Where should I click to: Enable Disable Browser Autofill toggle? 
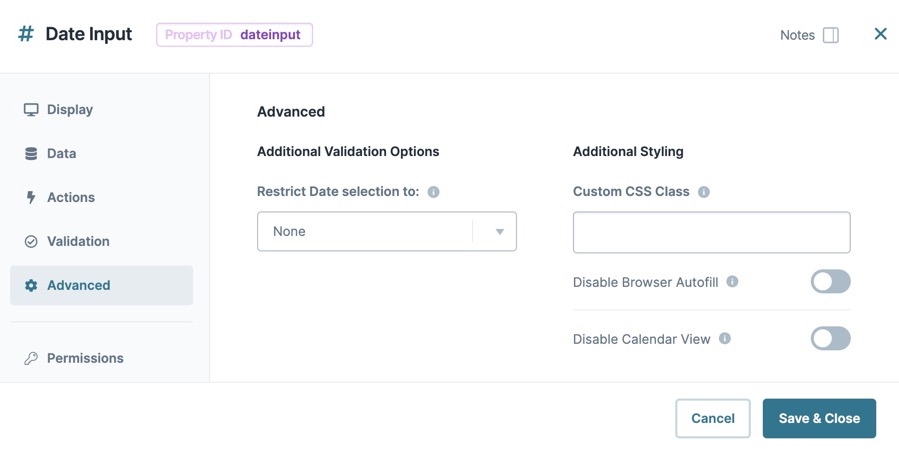(830, 282)
